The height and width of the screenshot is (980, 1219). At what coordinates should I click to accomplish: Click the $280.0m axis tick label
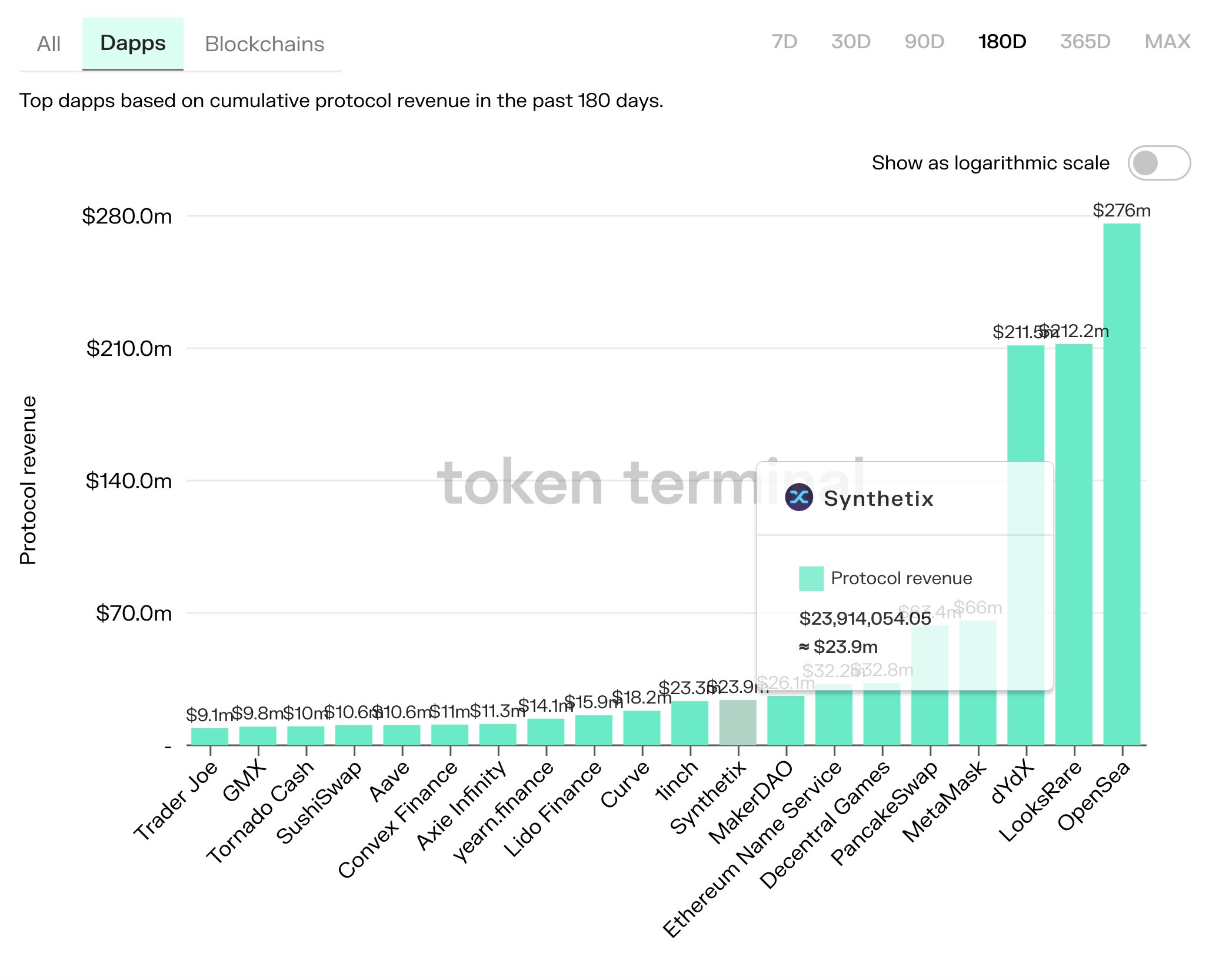[x=127, y=216]
